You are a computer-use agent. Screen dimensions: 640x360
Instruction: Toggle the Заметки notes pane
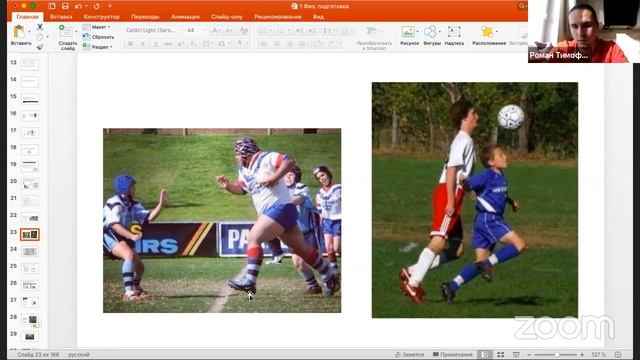[x=410, y=355]
